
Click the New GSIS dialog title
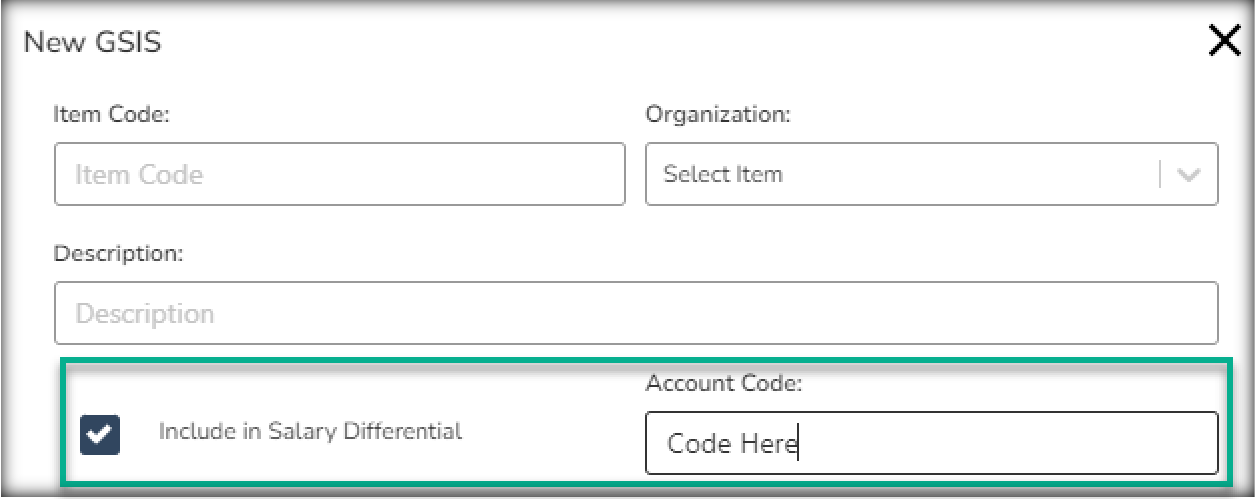93,43
